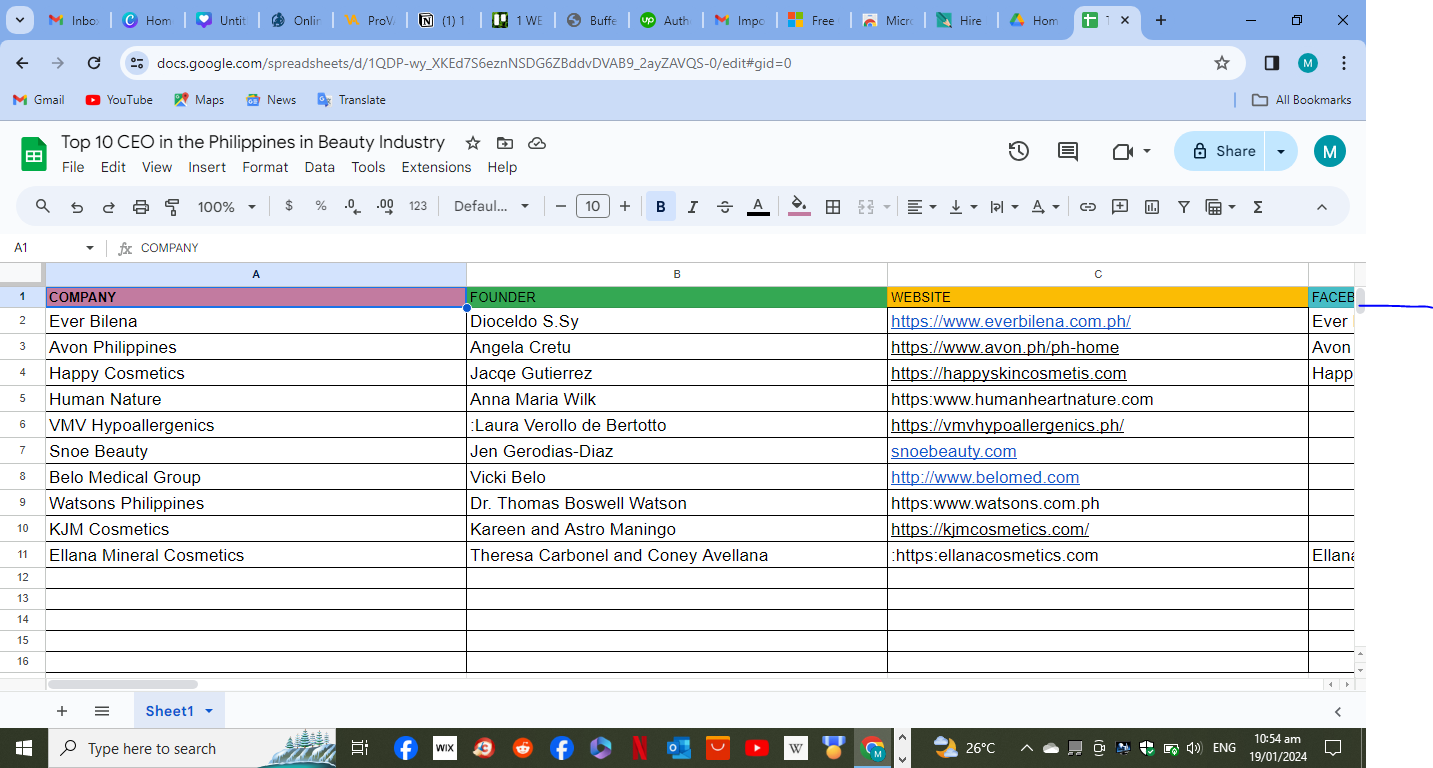
Task: Open more number formats 123 dropdown
Action: 418,206
